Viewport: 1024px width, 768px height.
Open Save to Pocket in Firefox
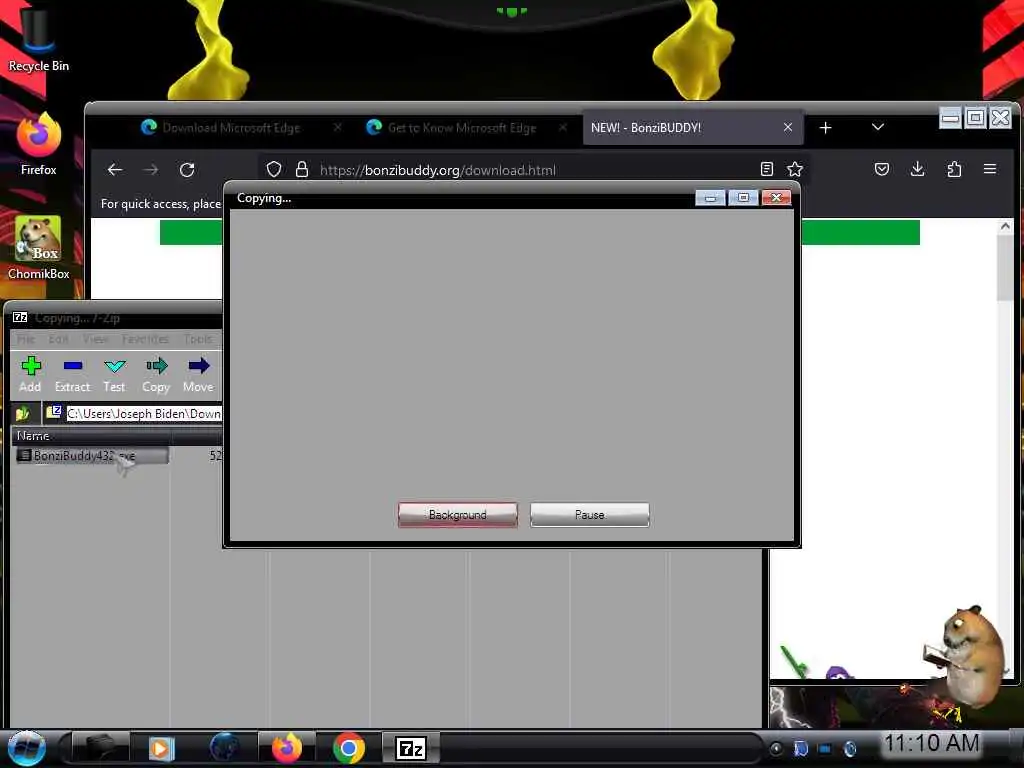pos(882,170)
